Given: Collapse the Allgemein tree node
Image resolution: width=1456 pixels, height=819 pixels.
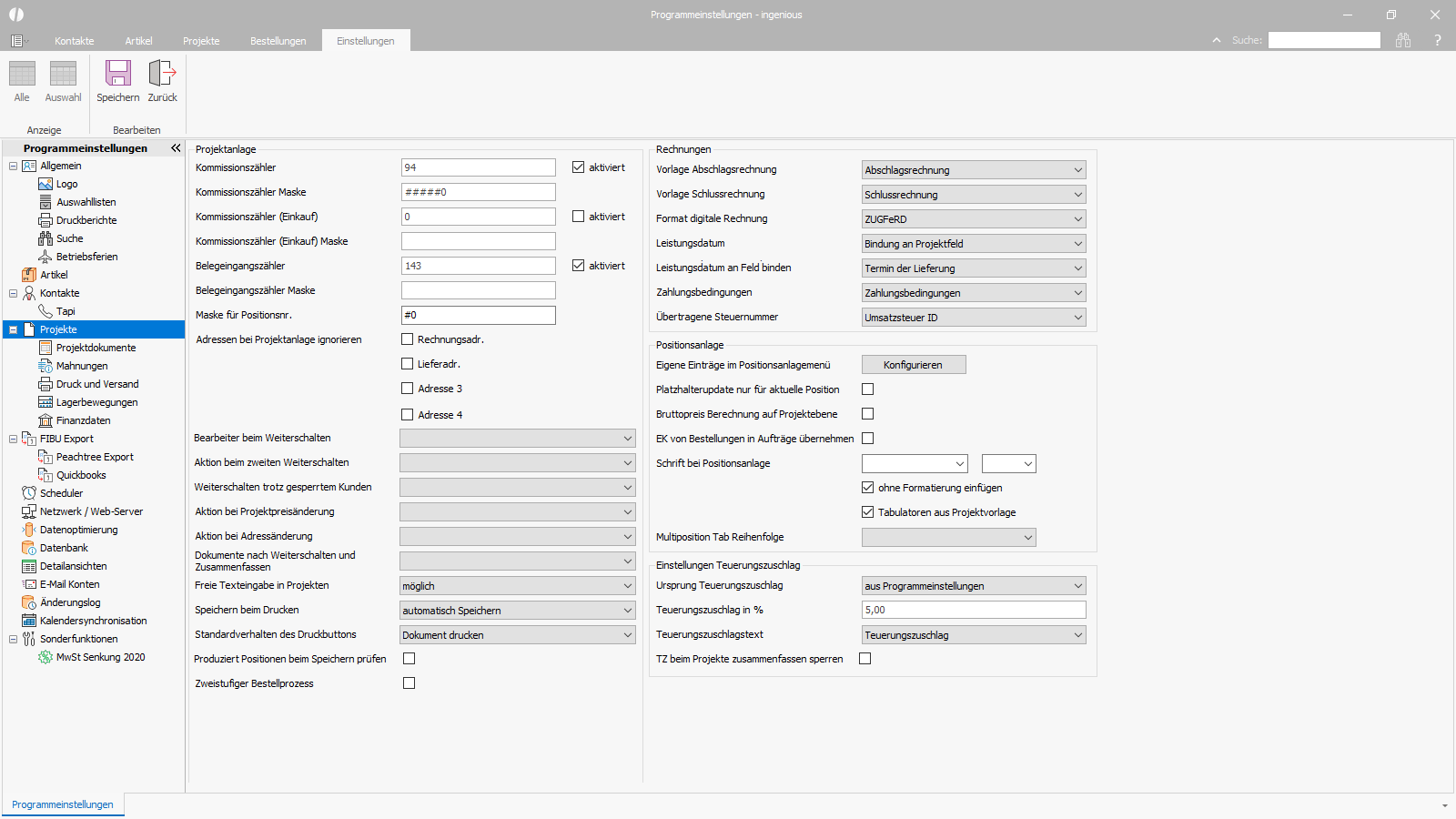Looking at the screenshot, I should point(13,166).
